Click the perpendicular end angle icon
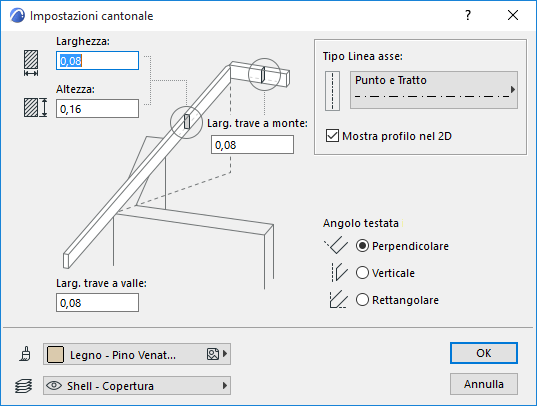The height and width of the screenshot is (406, 537). [336, 245]
